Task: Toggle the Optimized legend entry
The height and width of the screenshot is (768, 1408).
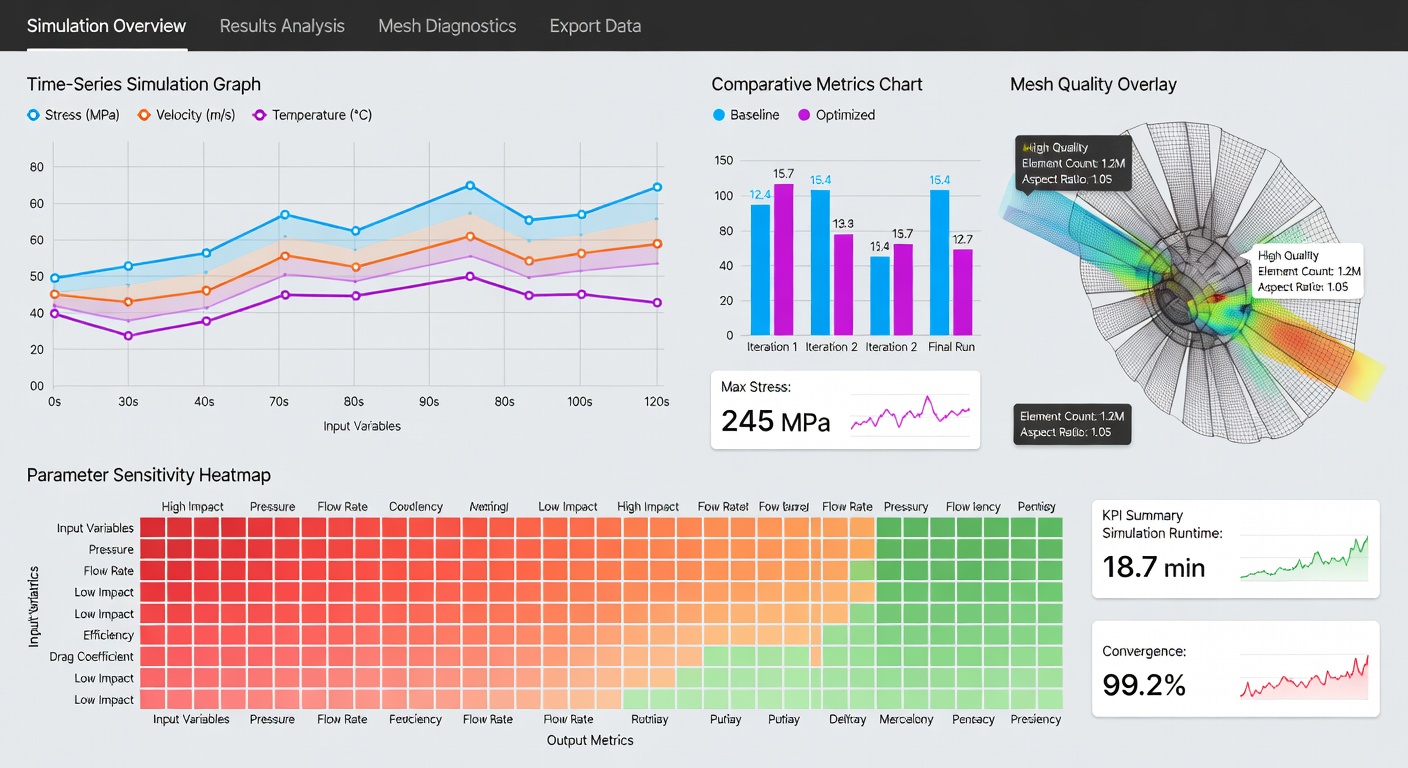Action: 835,115
